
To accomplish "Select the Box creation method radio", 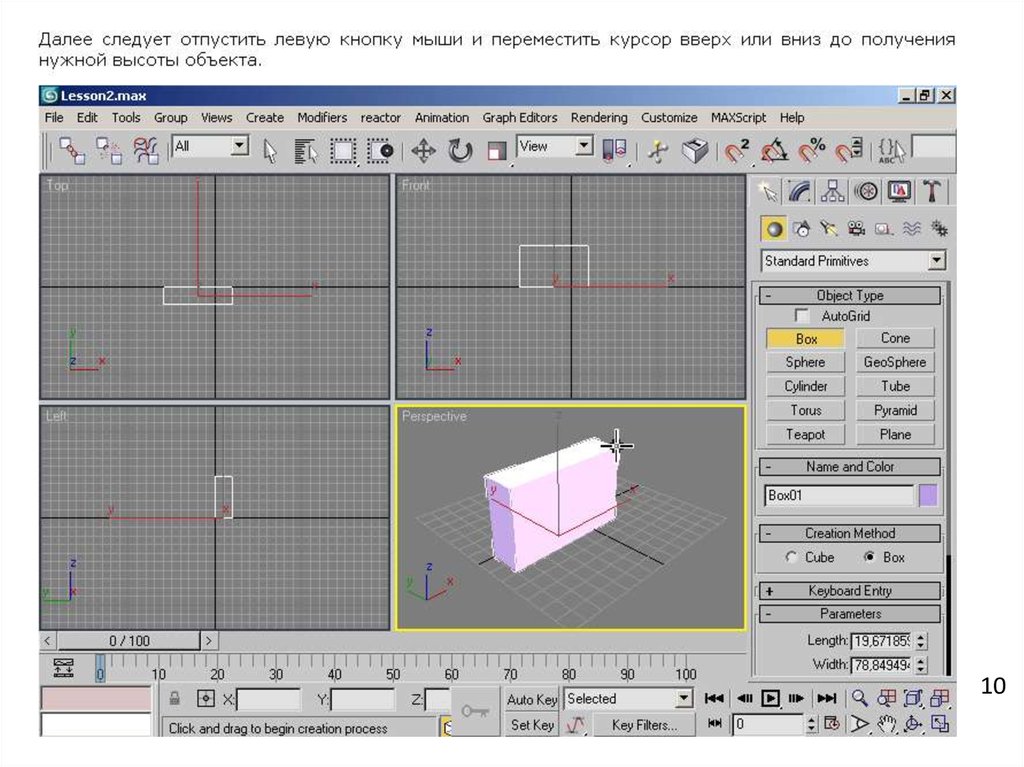I will [869, 557].
